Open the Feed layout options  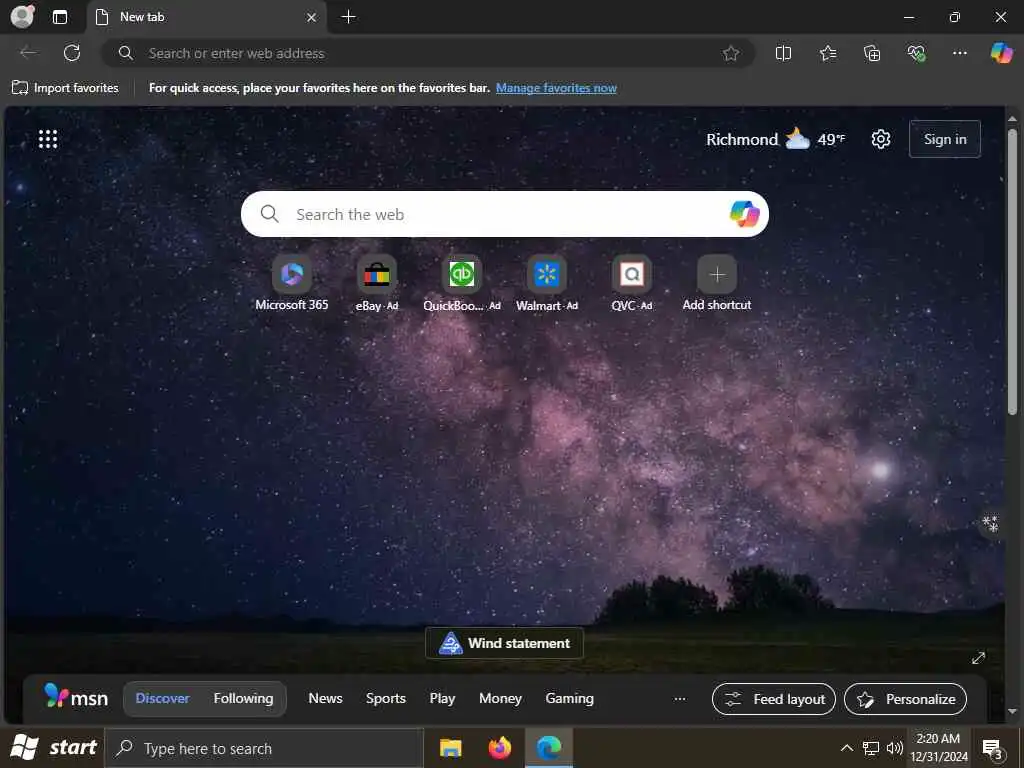click(x=774, y=699)
